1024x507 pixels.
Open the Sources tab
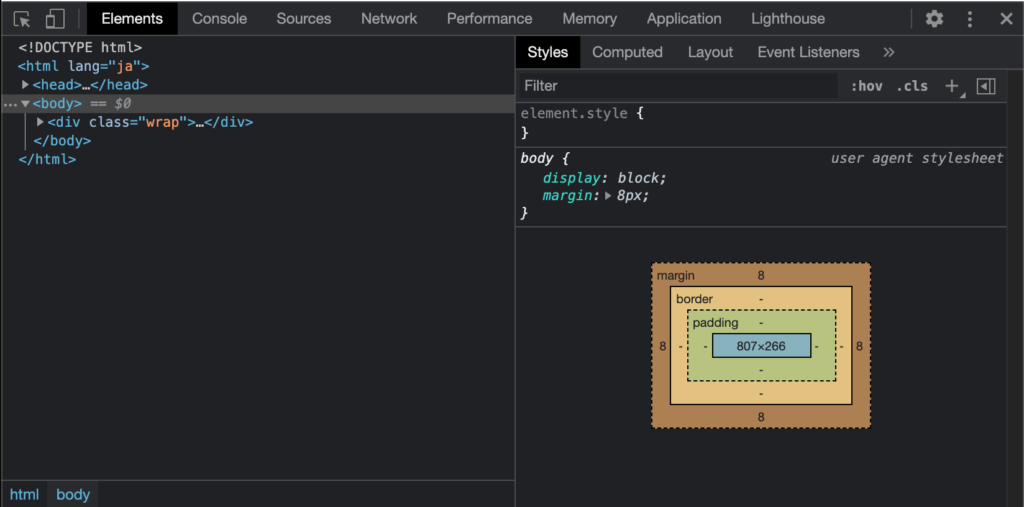coord(304,19)
